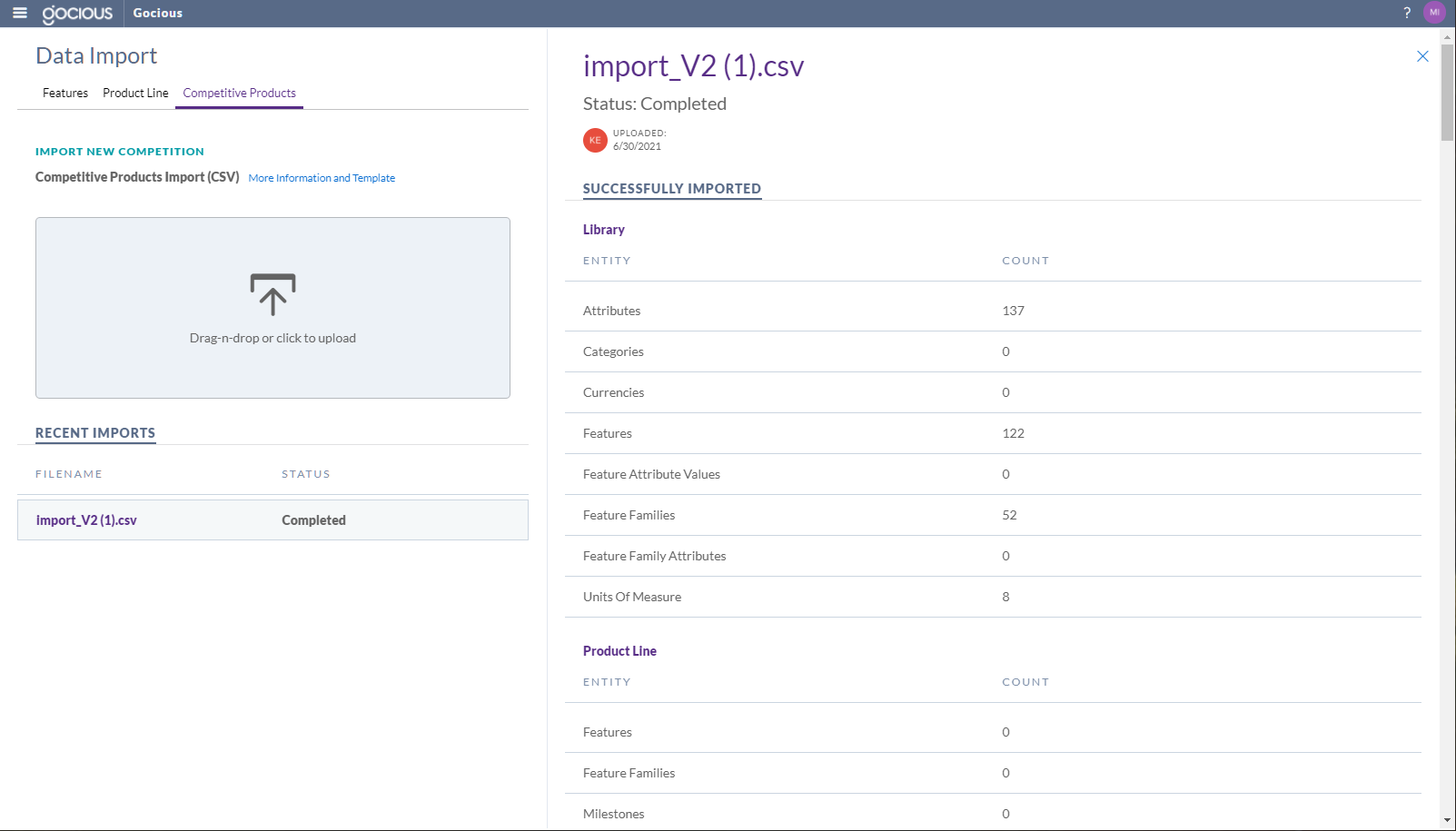Screen dimensions: 1456x831
Task: Click the scrollbar up arrow
Action: 1447,36
